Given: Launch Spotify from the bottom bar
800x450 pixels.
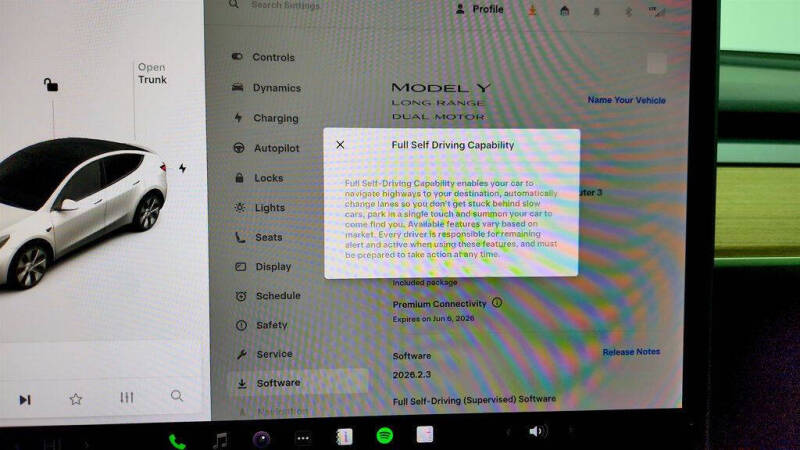Looking at the screenshot, I should (385, 435).
